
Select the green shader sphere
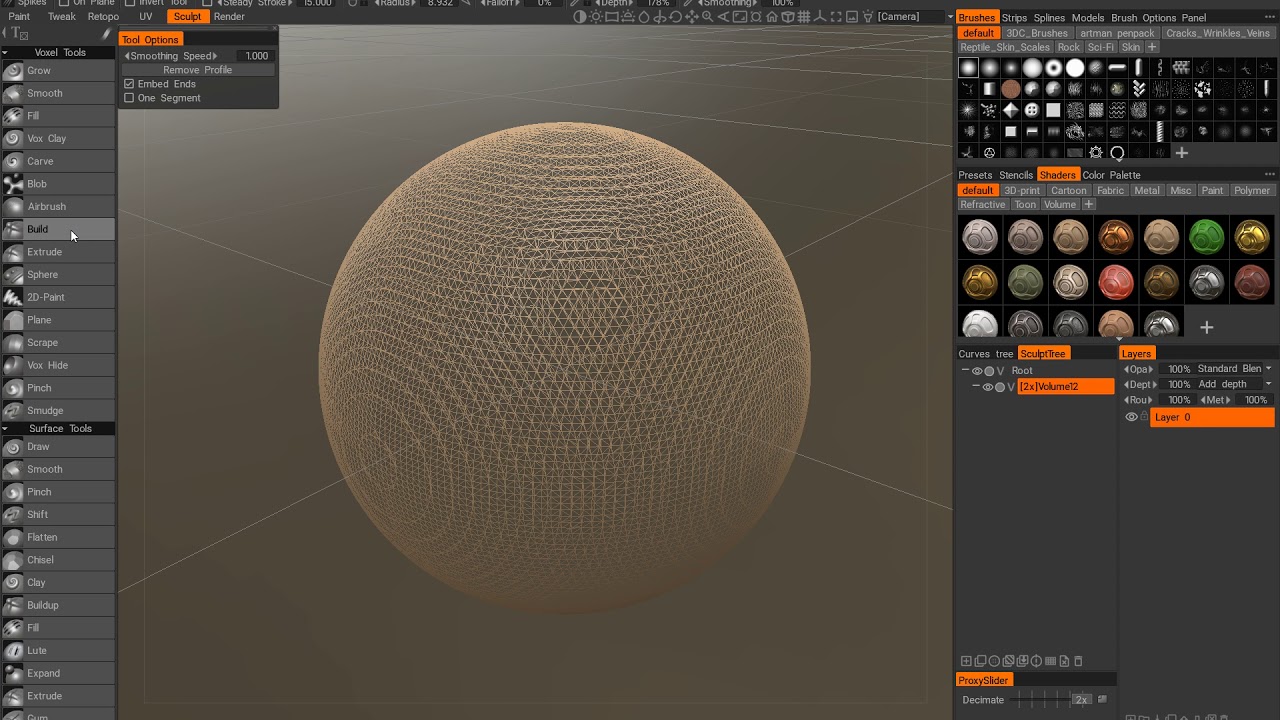coord(1206,237)
